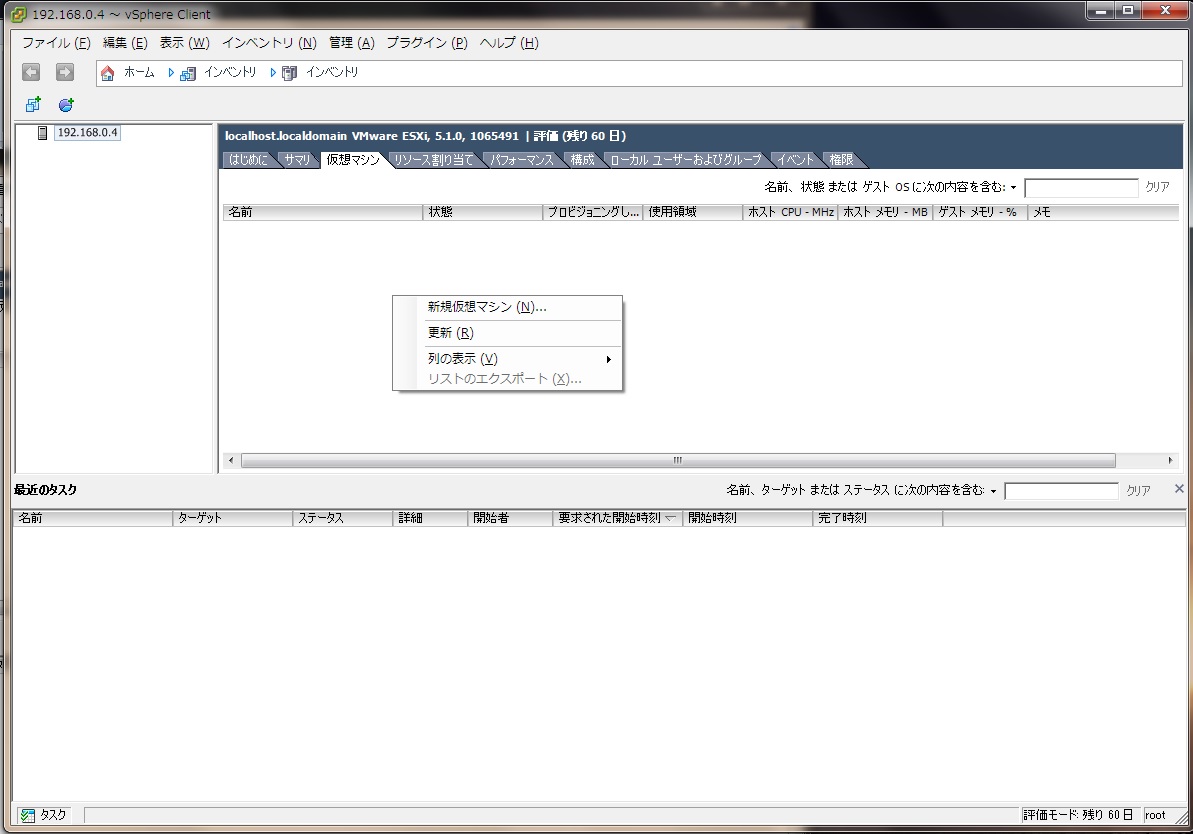Open the 表示 (W) menu

click(x=184, y=43)
